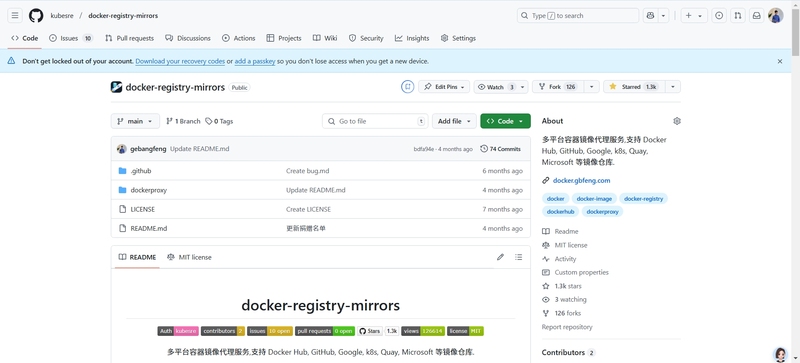Expand the Fork options arrow
800x363 pixels.
click(x=591, y=87)
